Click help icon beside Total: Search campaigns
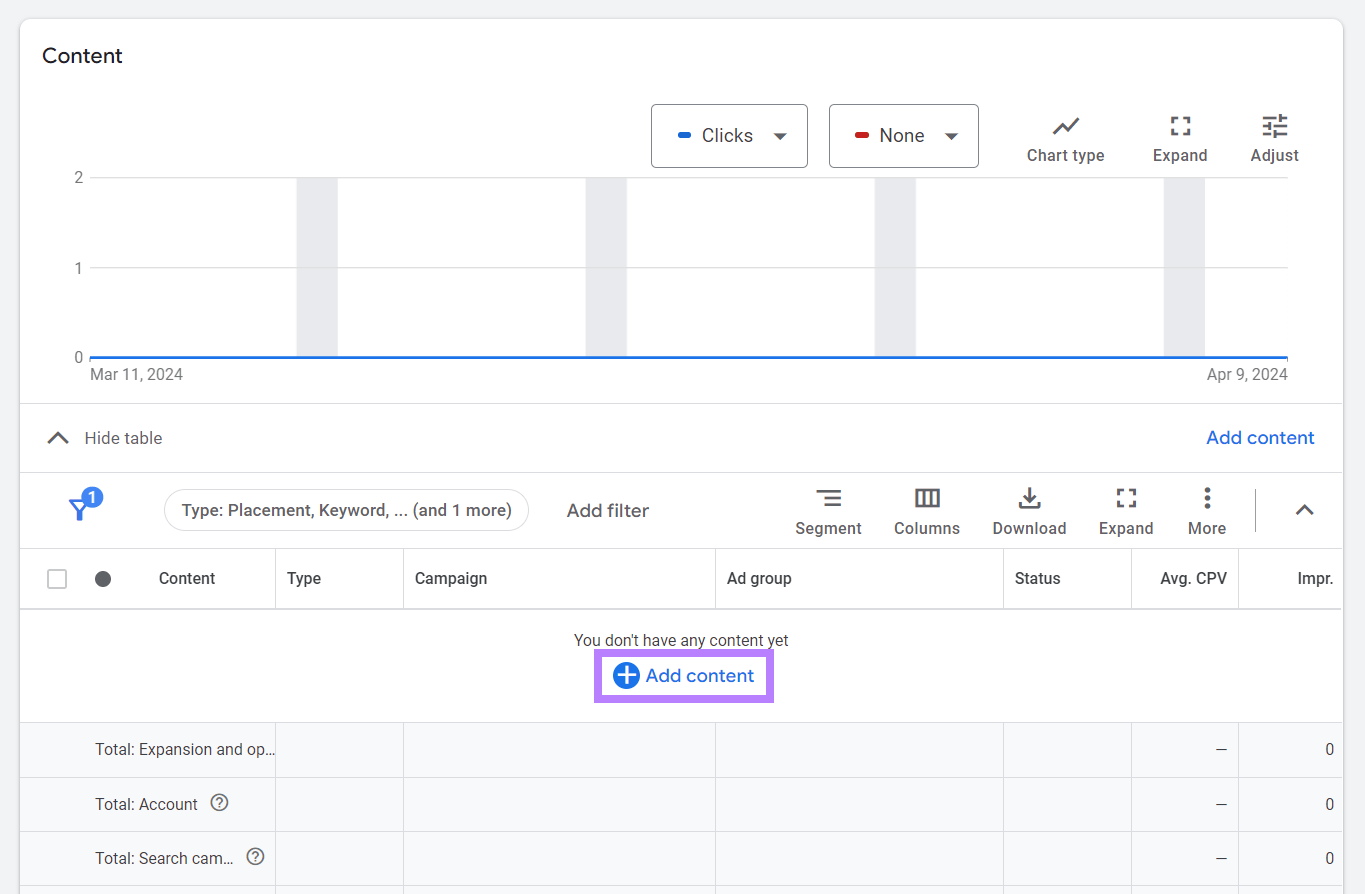Image resolution: width=1365 pixels, height=894 pixels. 256,857
